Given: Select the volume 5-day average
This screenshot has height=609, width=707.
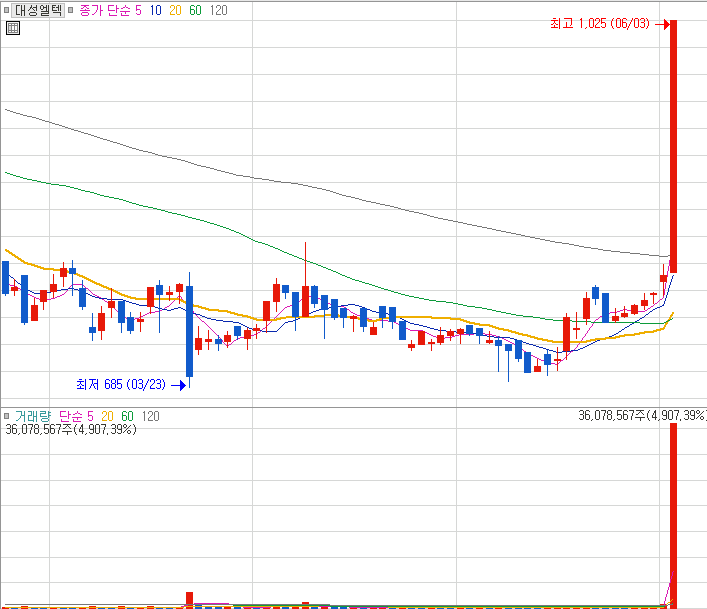Looking at the screenshot, I should 91,416.
